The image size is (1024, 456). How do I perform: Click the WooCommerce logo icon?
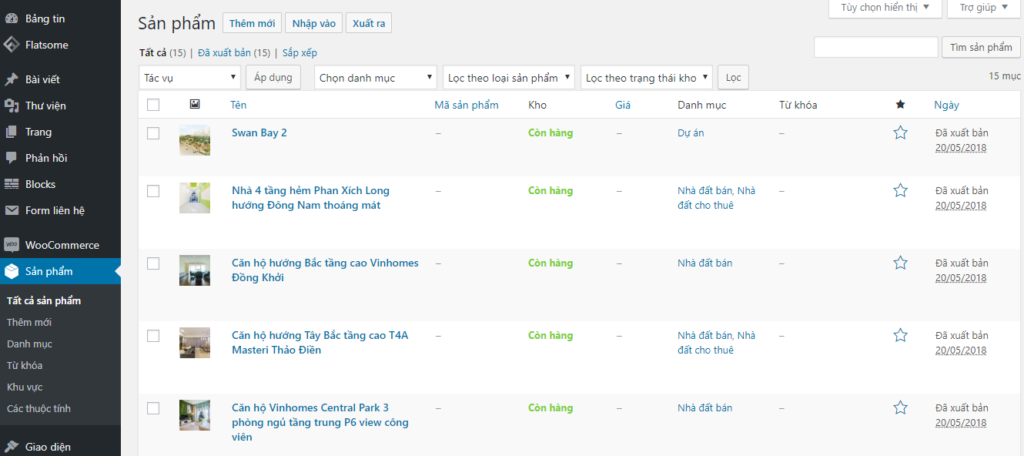[x=11, y=245]
